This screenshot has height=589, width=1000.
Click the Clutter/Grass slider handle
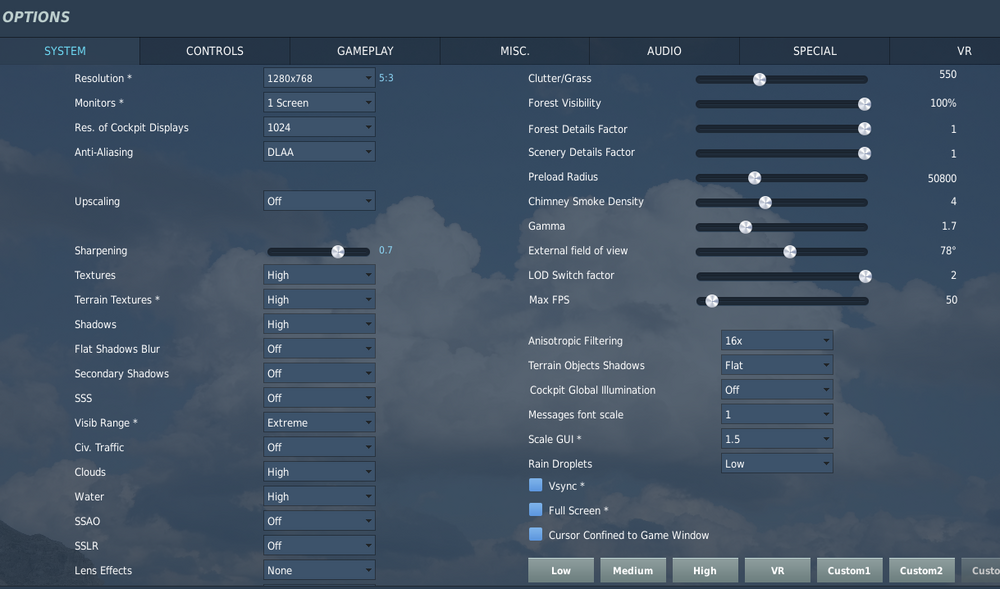click(759, 79)
